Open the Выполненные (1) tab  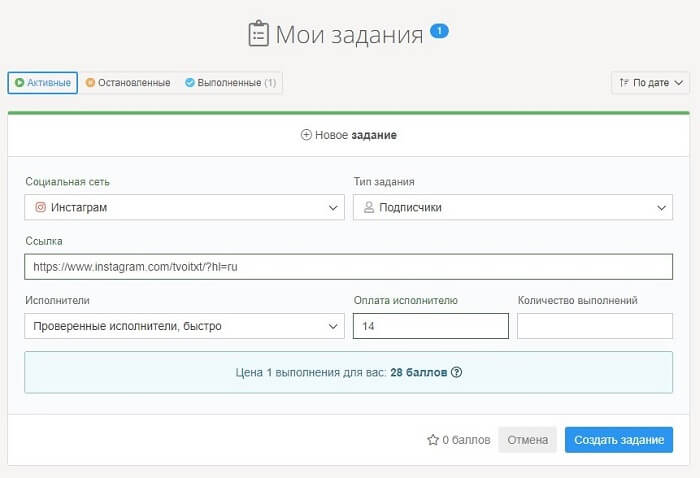[x=231, y=83]
